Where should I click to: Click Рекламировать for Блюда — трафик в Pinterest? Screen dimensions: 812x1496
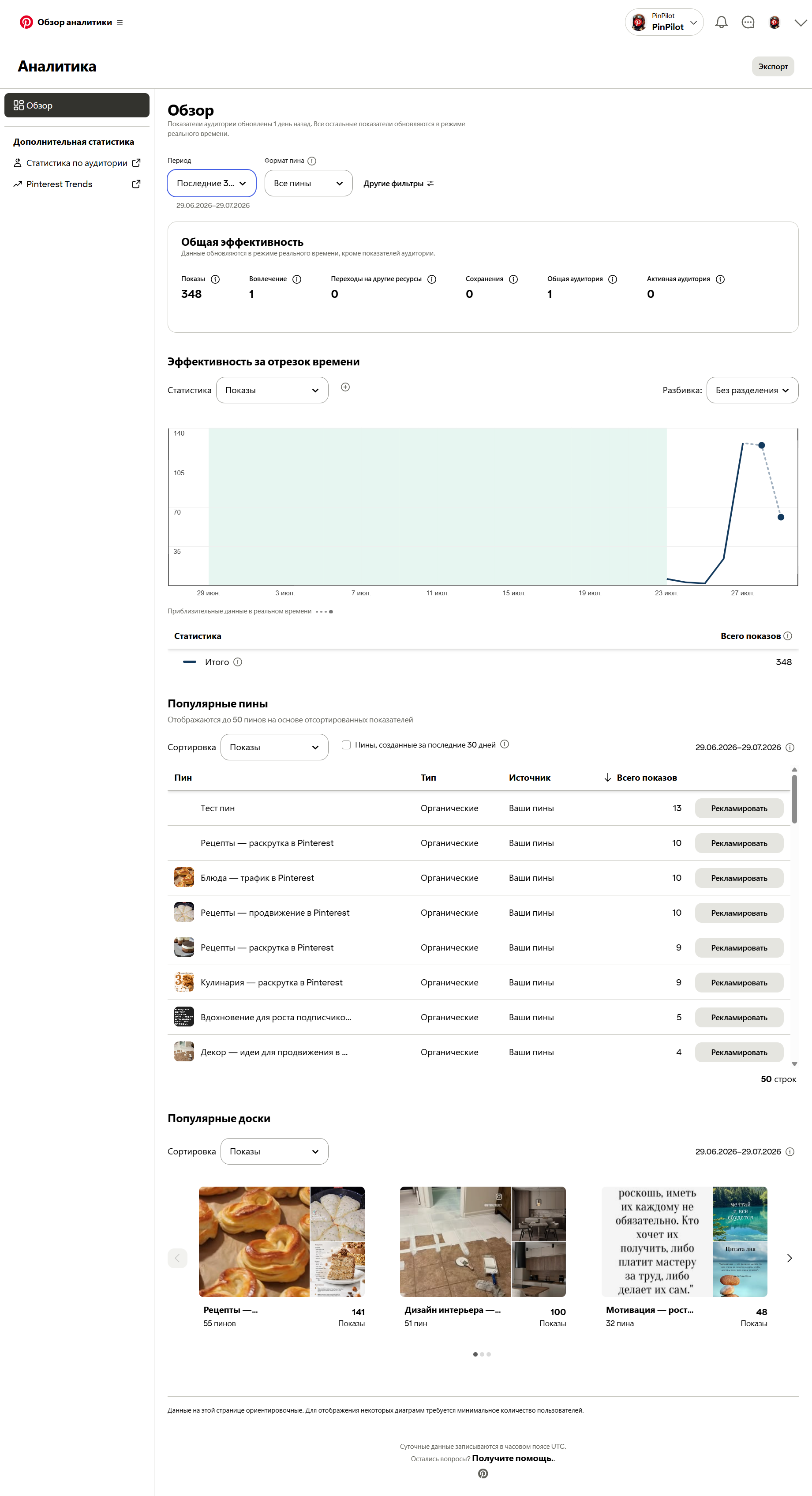click(739, 878)
